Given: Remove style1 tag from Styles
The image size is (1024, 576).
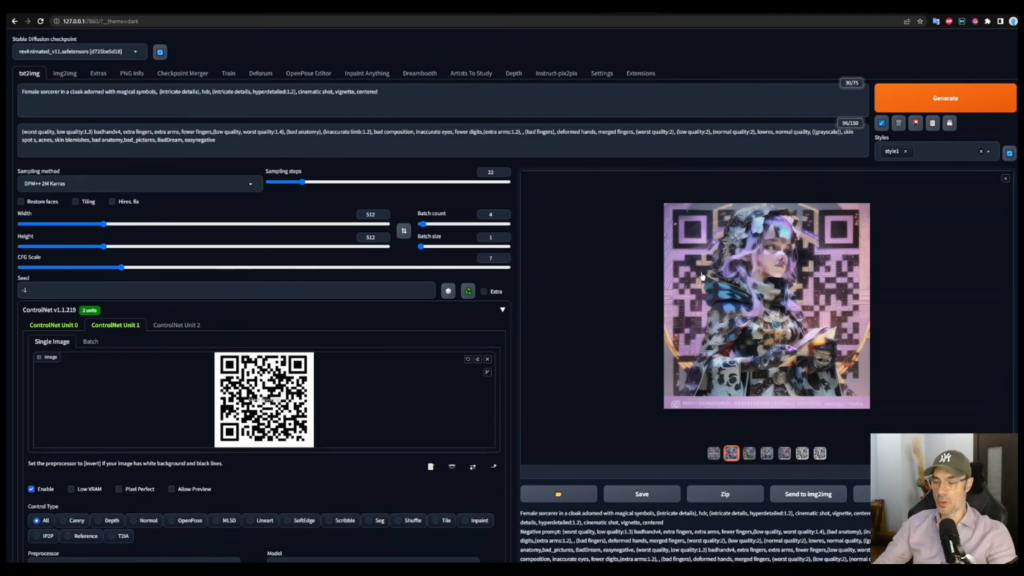Looking at the screenshot, I should [x=905, y=152].
